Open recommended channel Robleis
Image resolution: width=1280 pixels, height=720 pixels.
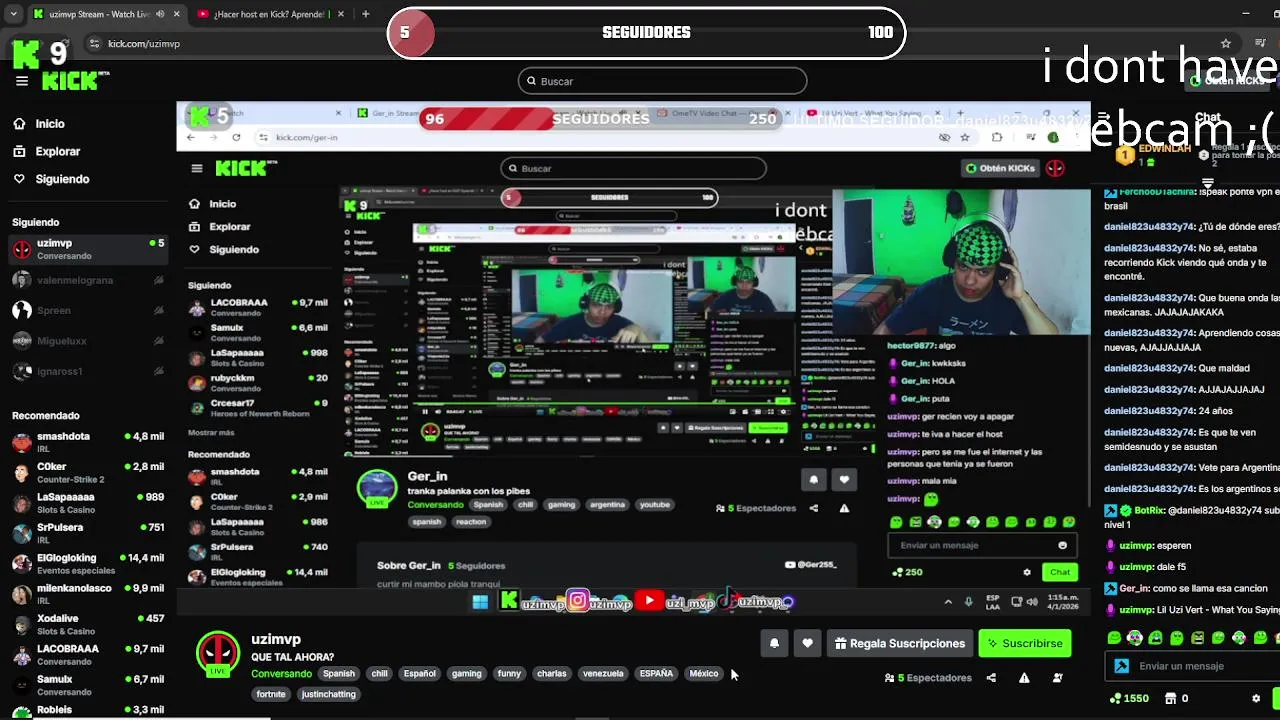click(87, 710)
